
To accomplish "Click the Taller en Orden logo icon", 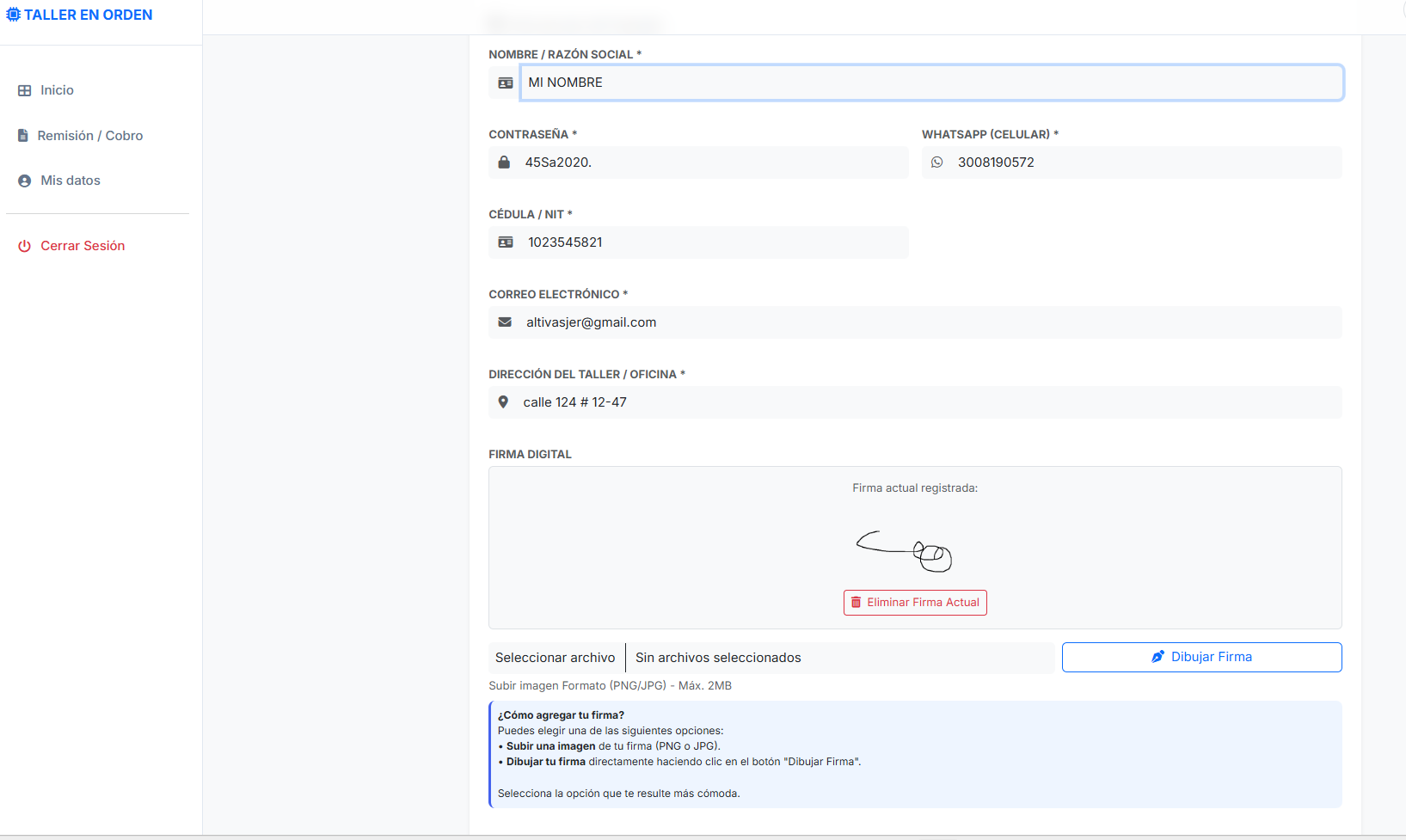I will (x=13, y=15).
